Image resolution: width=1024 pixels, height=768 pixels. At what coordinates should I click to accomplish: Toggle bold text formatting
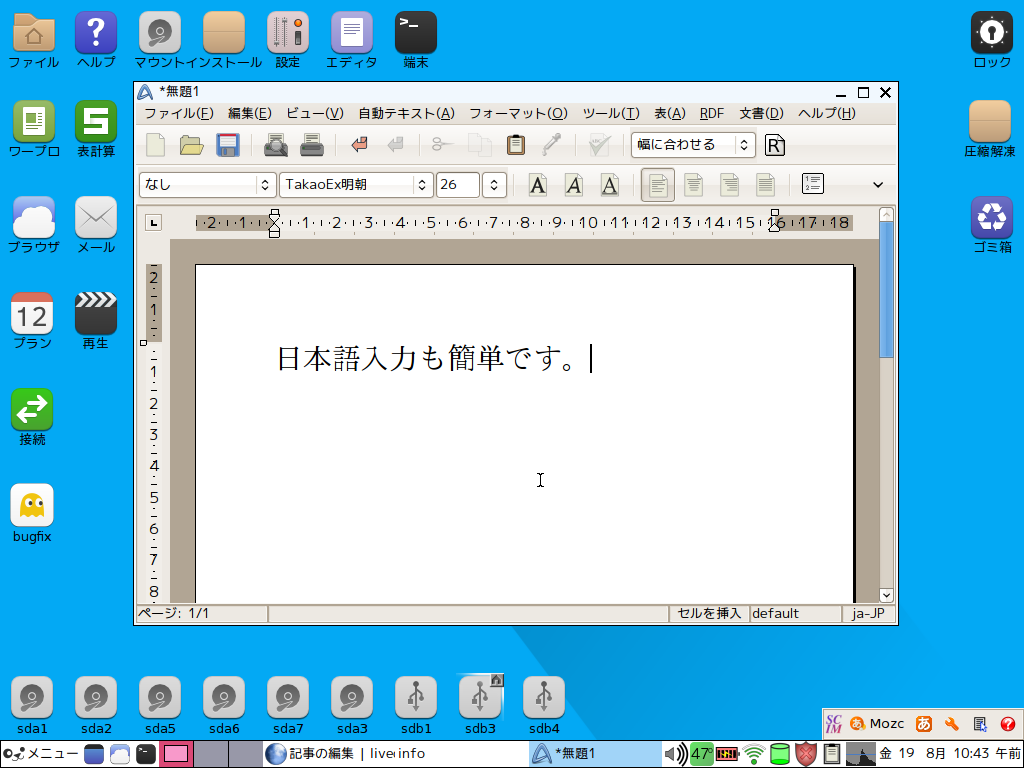pyautogui.click(x=537, y=185)
